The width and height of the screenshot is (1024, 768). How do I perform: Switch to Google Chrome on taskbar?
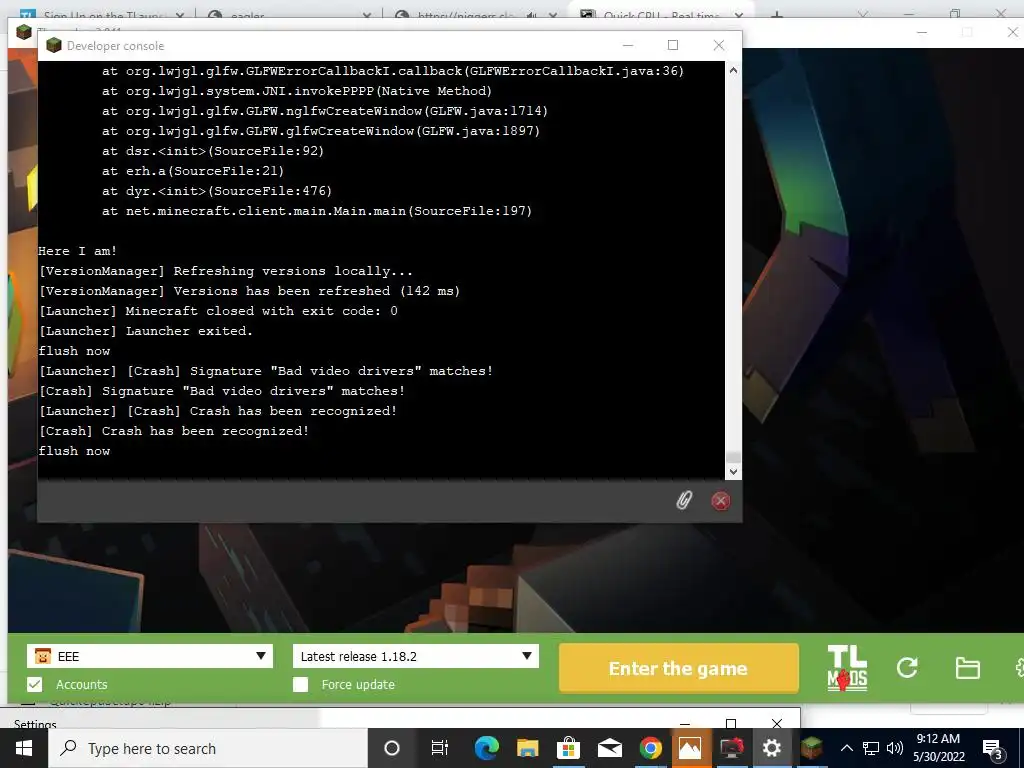(x=650, y=748)
